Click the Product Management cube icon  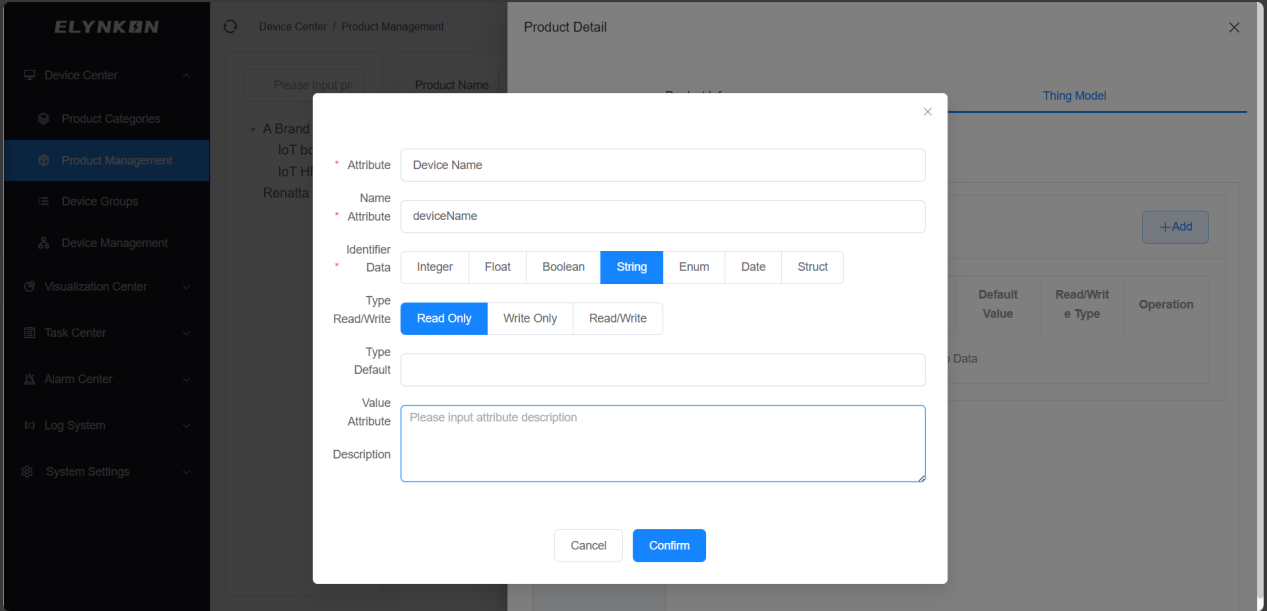(x=44, y=160)
